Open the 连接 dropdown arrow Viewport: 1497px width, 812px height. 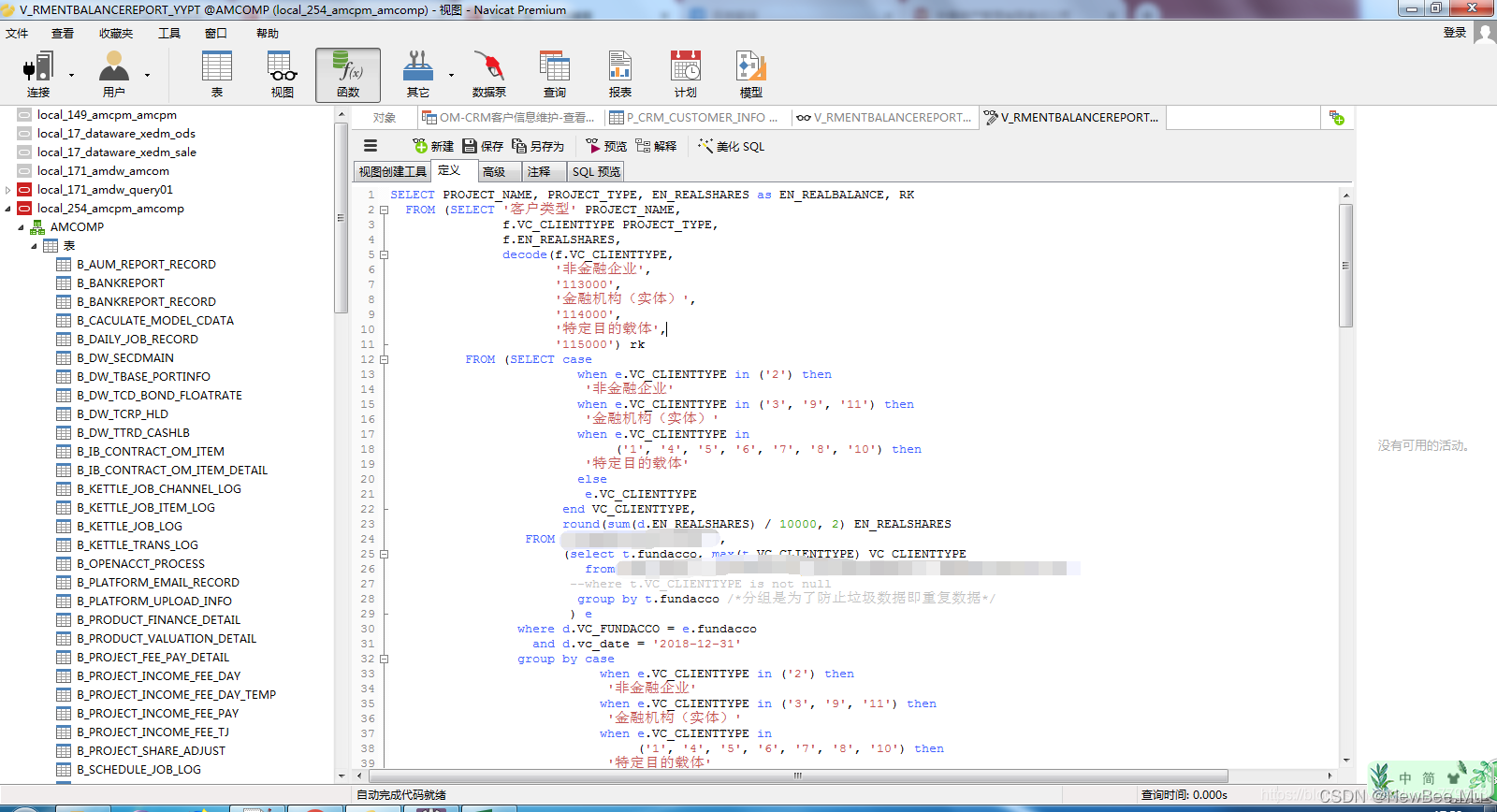71,75
